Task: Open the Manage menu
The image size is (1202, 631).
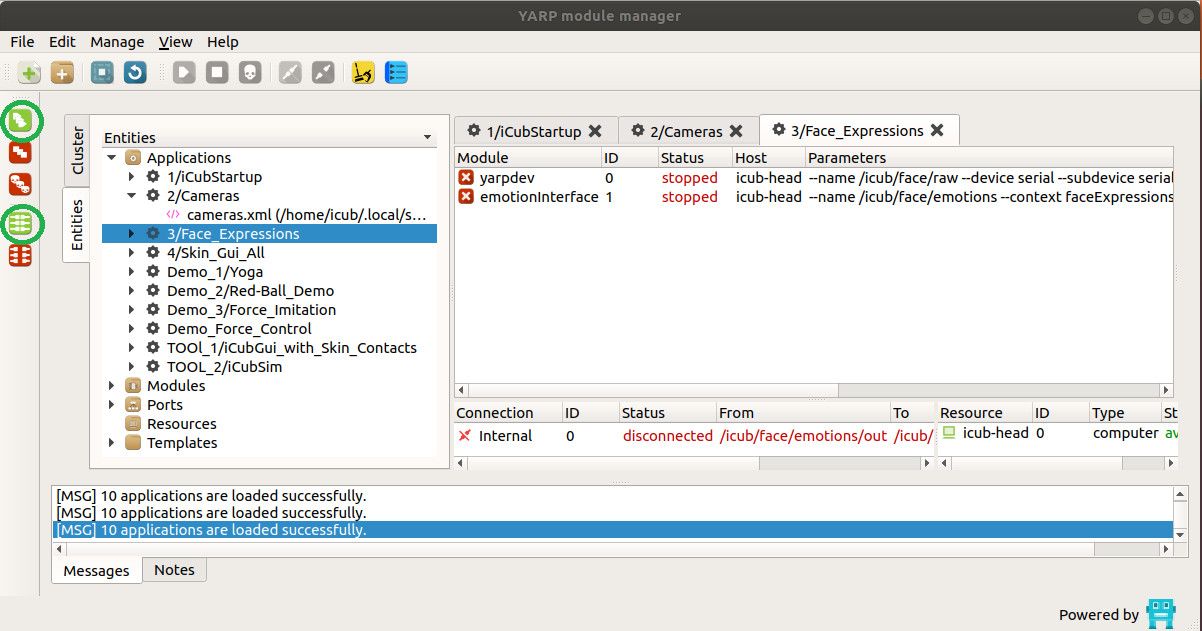Action: pyautogui.click(x=117, y=42)
